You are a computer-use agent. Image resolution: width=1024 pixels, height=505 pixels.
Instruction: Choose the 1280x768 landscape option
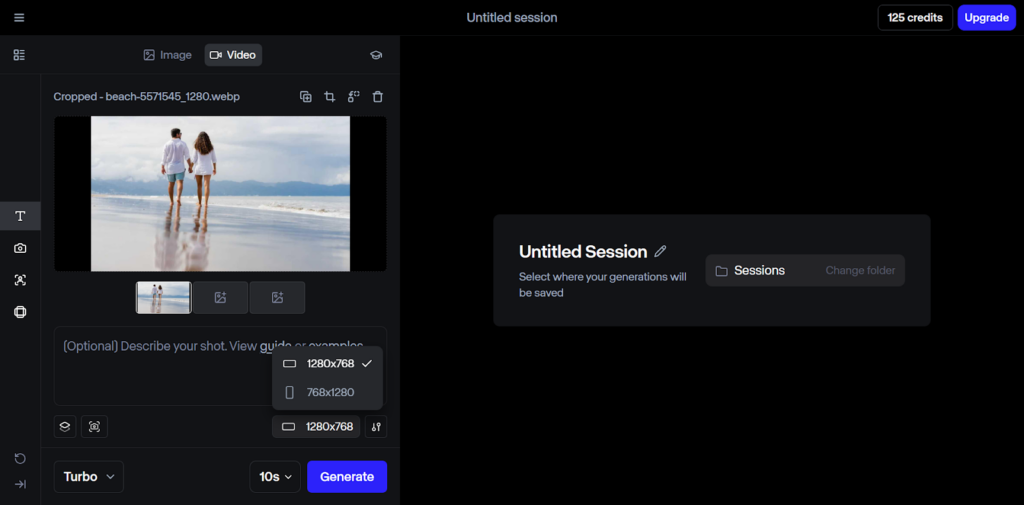click(x=327, y=363)
